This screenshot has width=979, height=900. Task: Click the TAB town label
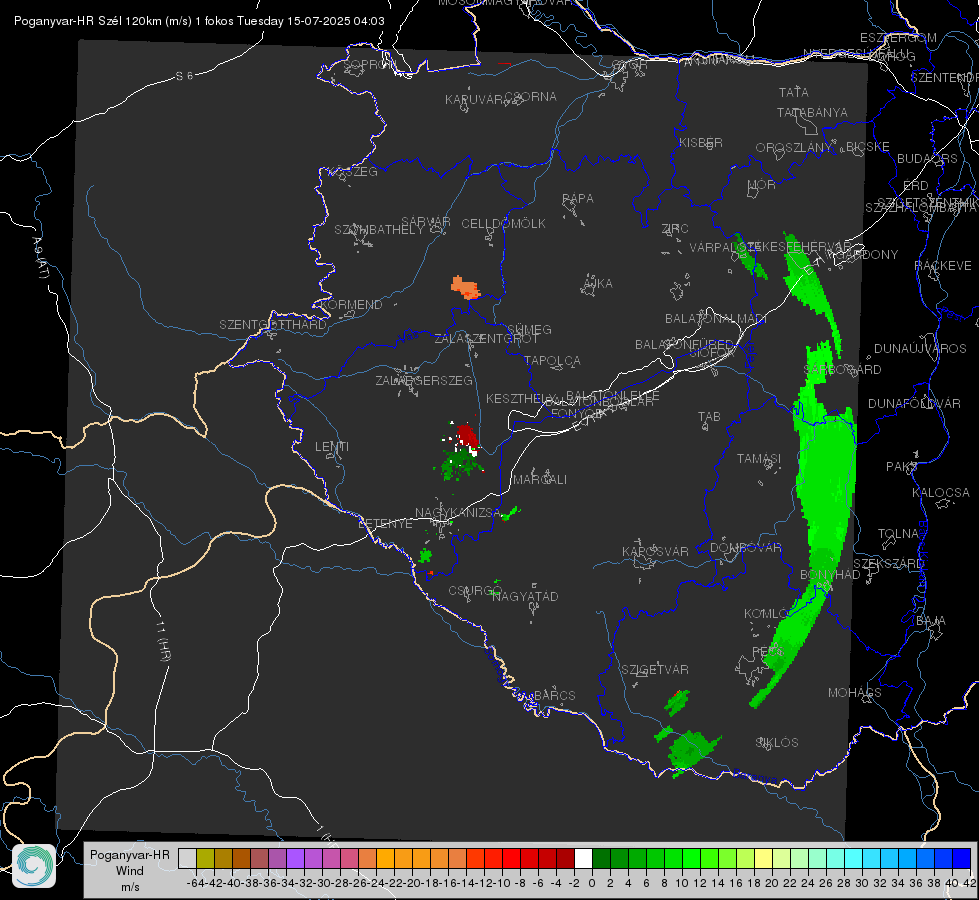[x=709, y=417]
